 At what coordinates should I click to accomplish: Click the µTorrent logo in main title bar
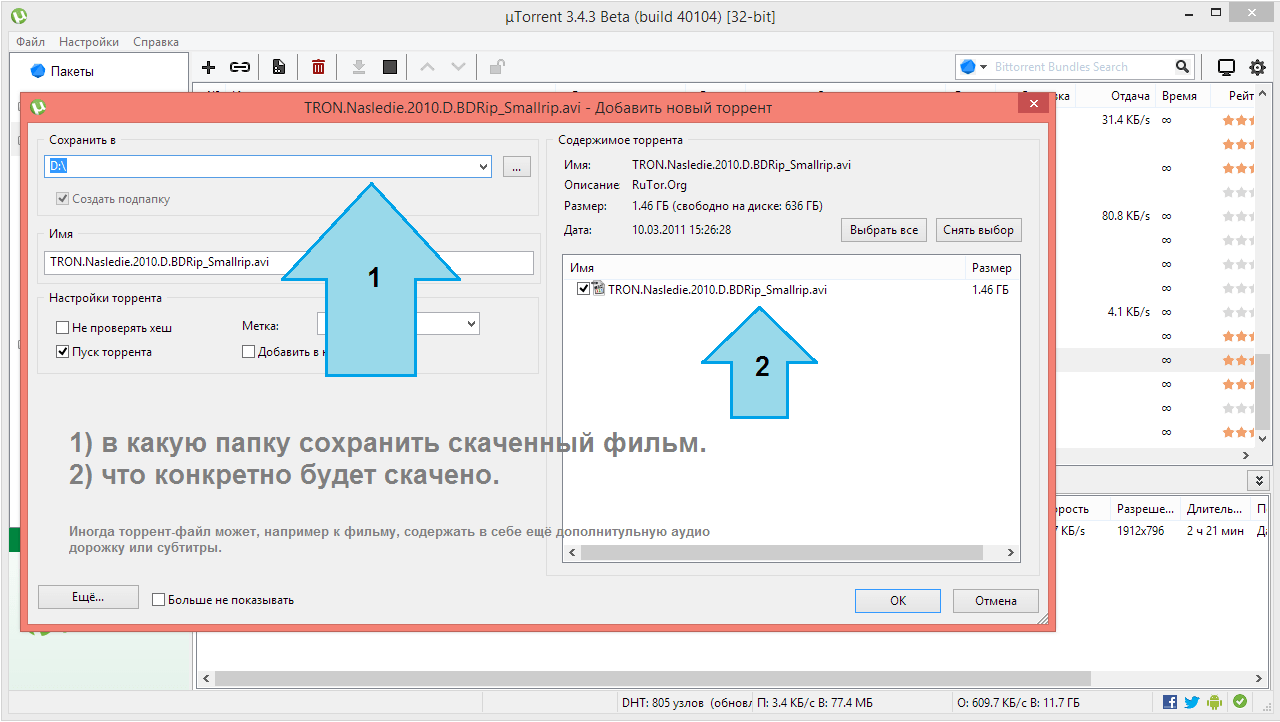pos(18,16)
